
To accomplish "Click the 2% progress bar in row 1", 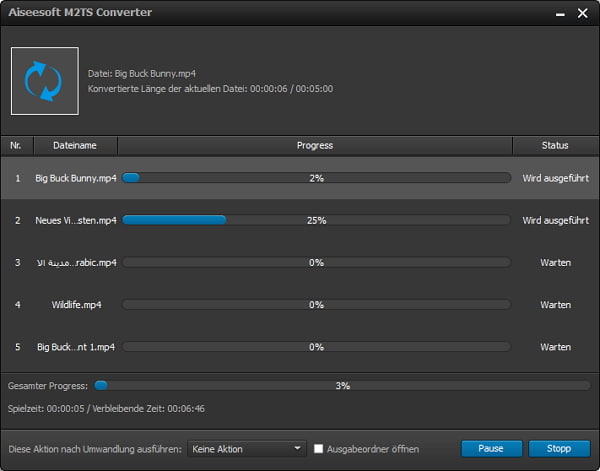I will coord(315,178).
